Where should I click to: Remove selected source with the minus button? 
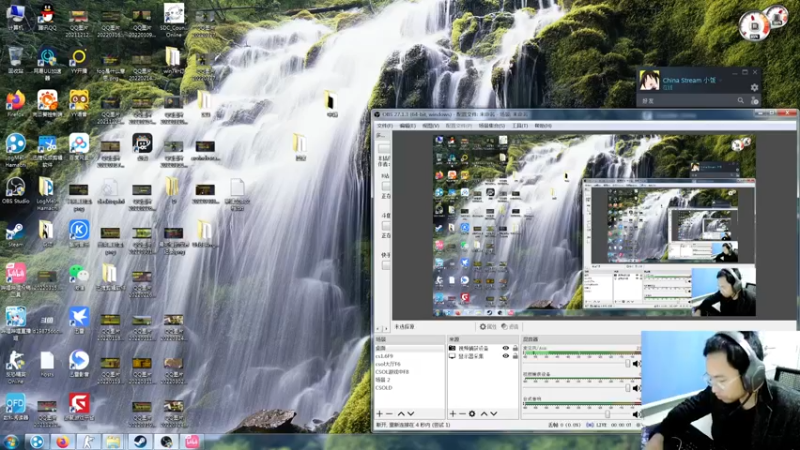[462, 414]
